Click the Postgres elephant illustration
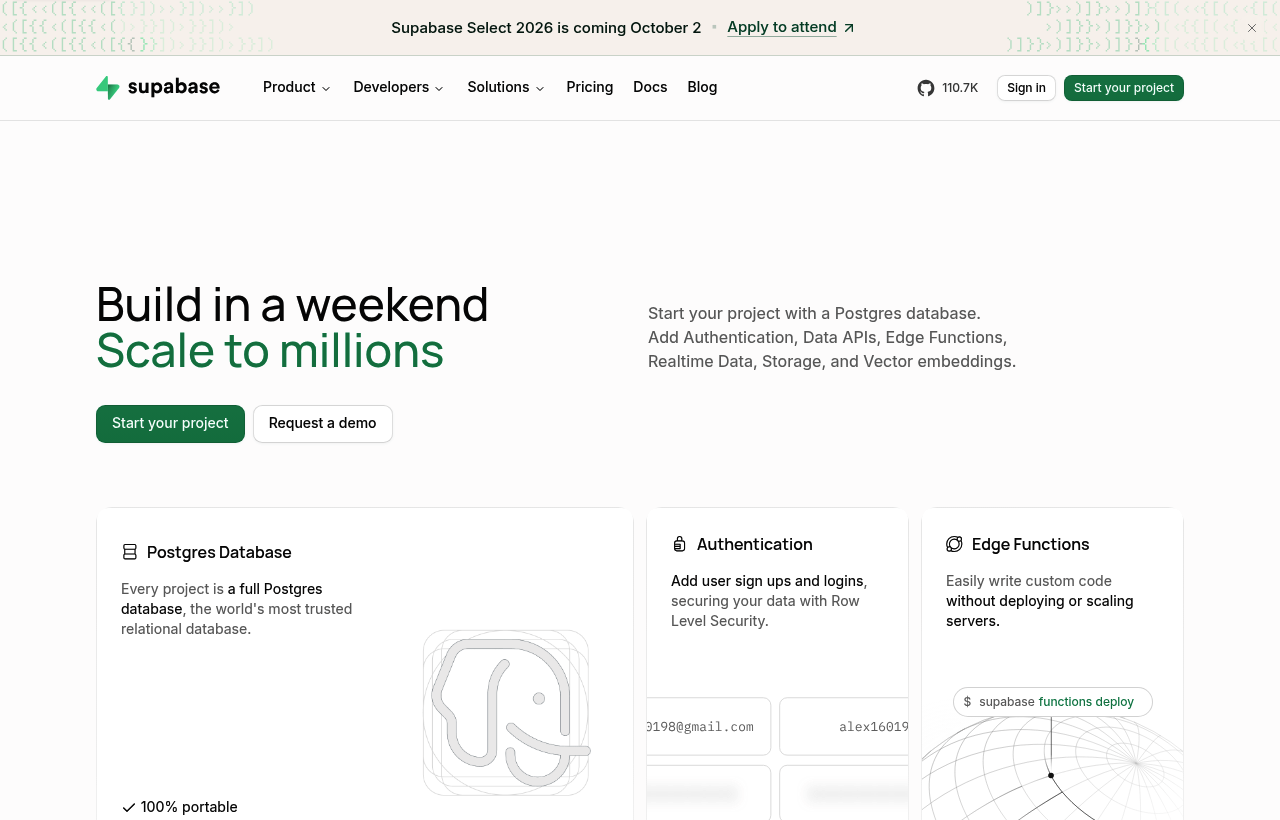Screen dimensions: 1280x820 (x=506, y=713)
